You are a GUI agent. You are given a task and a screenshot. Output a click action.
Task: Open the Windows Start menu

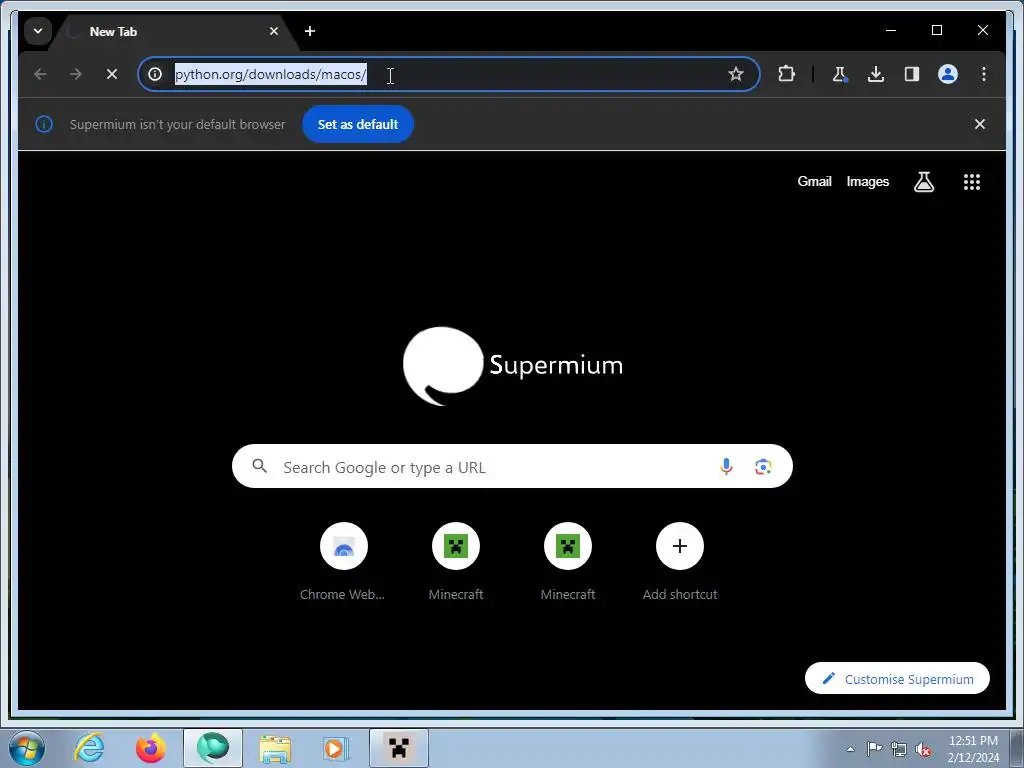27,748
